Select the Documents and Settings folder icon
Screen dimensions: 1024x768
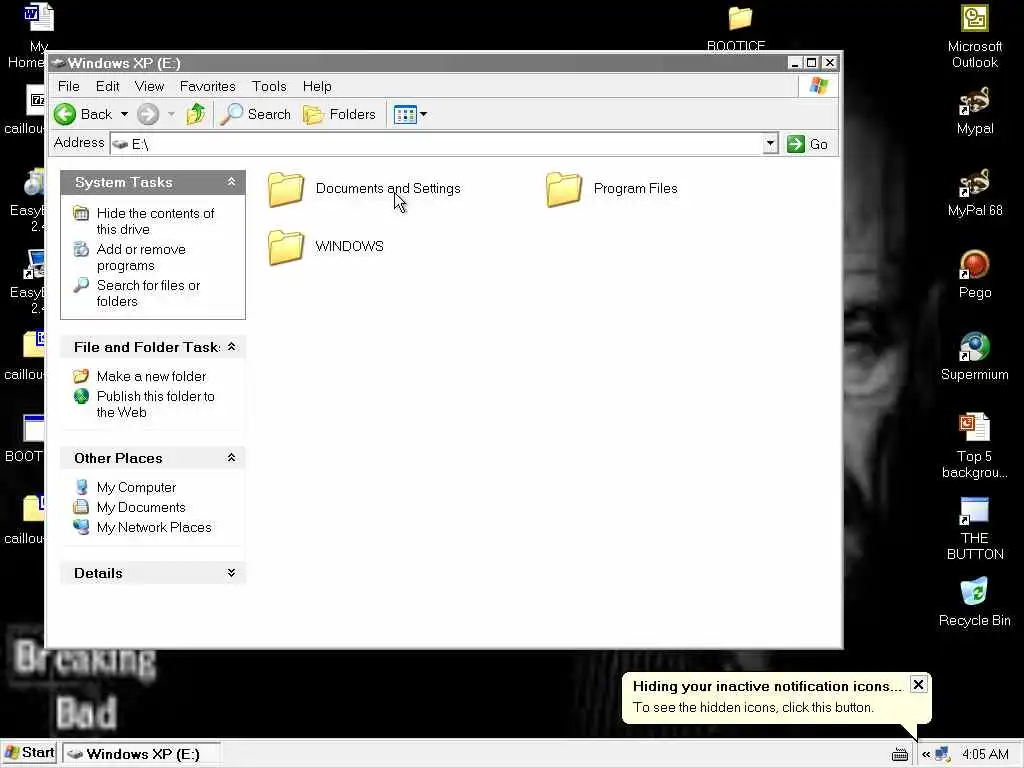click(x=286, y=189)
